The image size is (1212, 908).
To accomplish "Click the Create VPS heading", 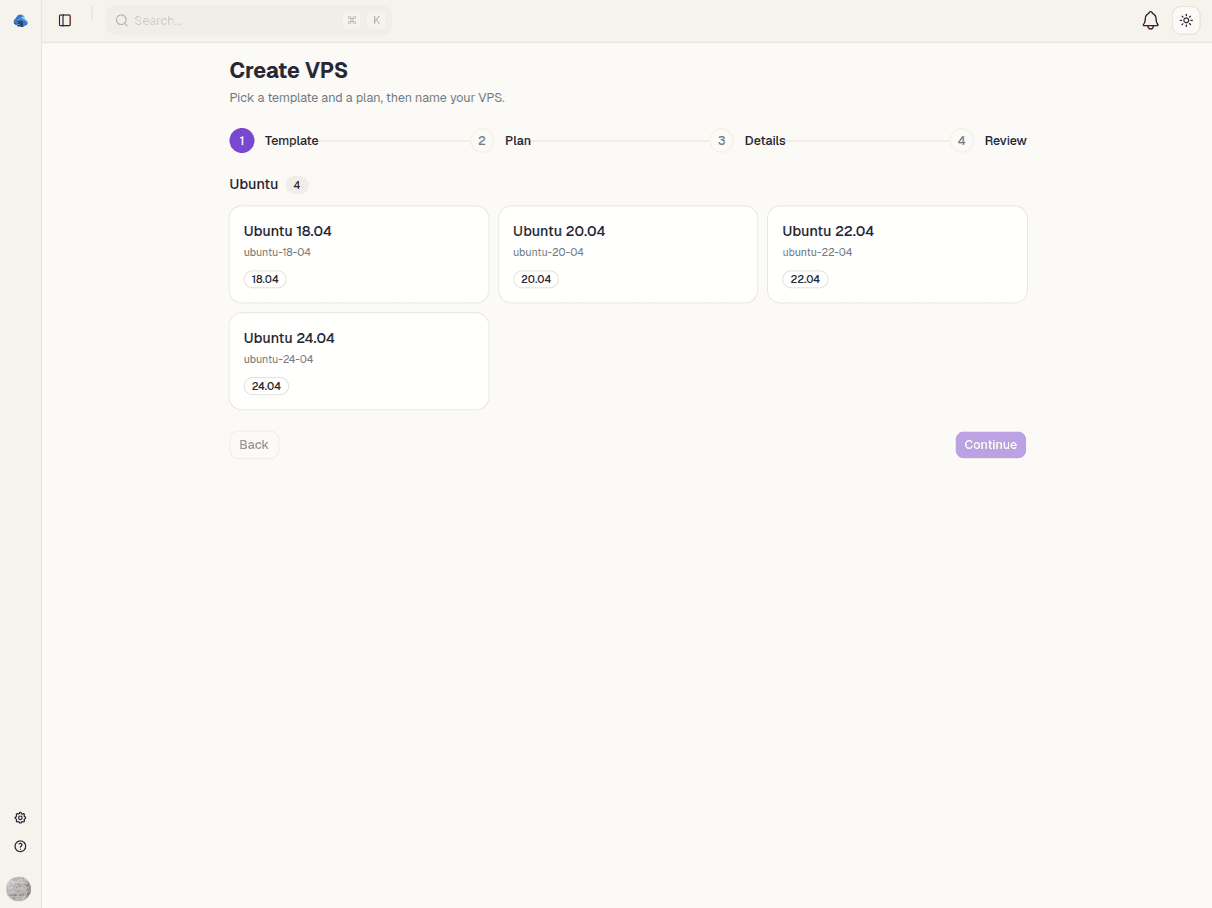I will 289,70.
